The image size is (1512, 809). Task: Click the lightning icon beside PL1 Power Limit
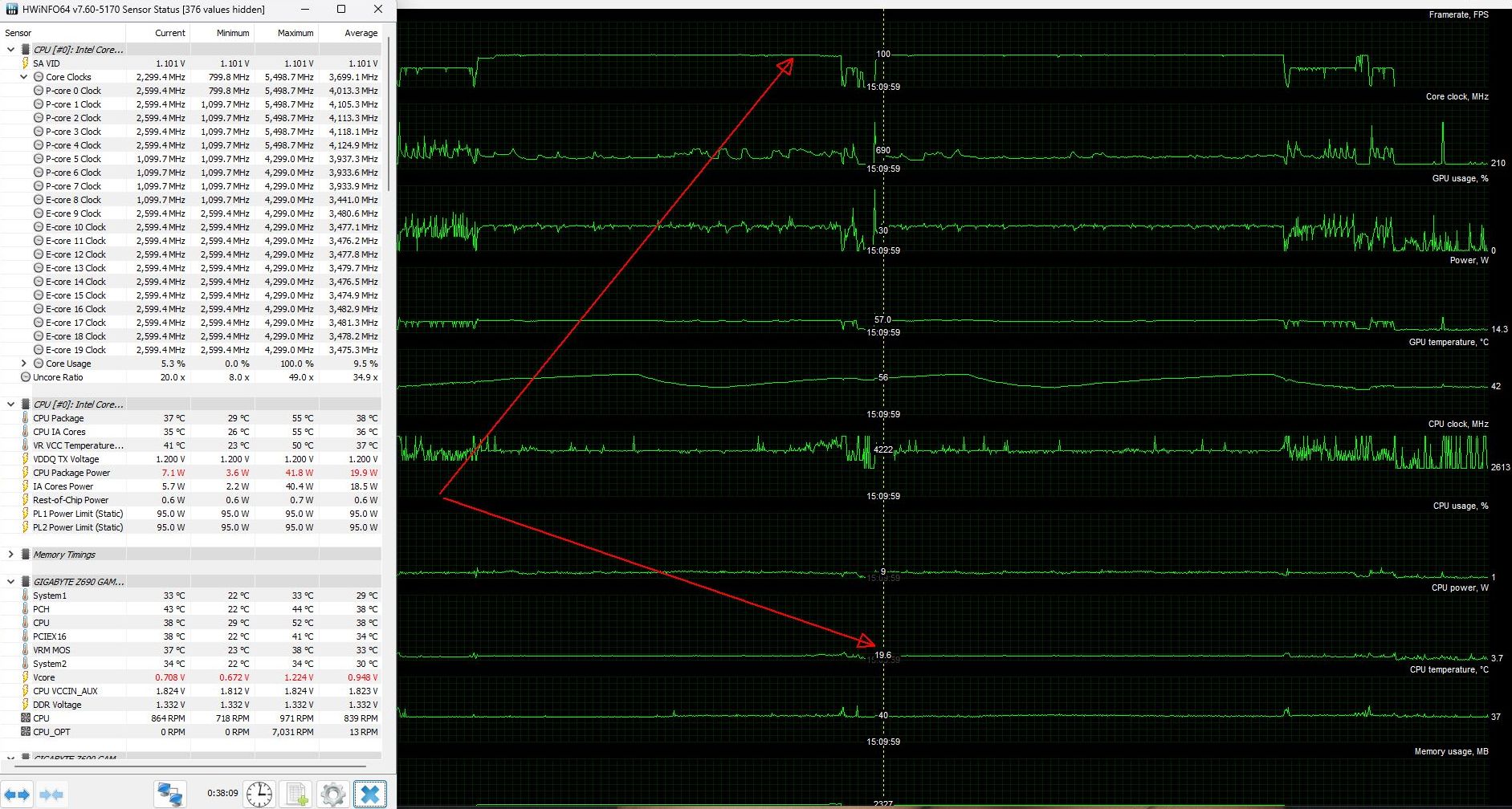[26, 514]
